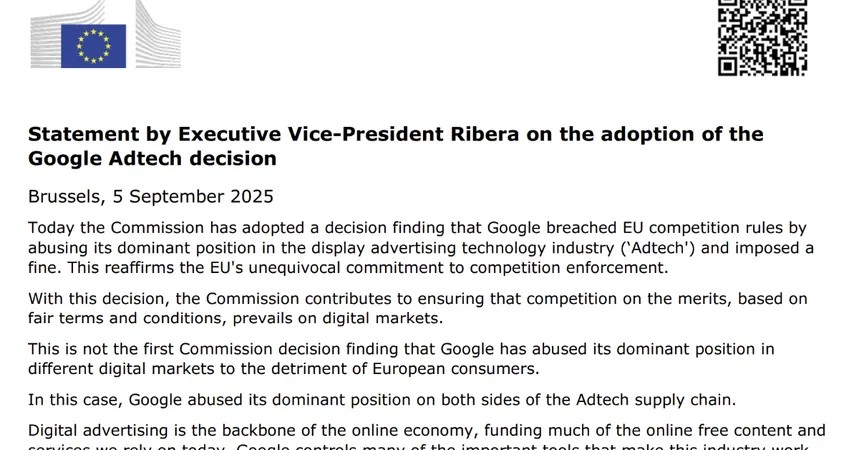This screenshot has width=859, height=450.
Task: Click the text 'Google Adtech decision' in the title
Action: click(x=152, y=158)
